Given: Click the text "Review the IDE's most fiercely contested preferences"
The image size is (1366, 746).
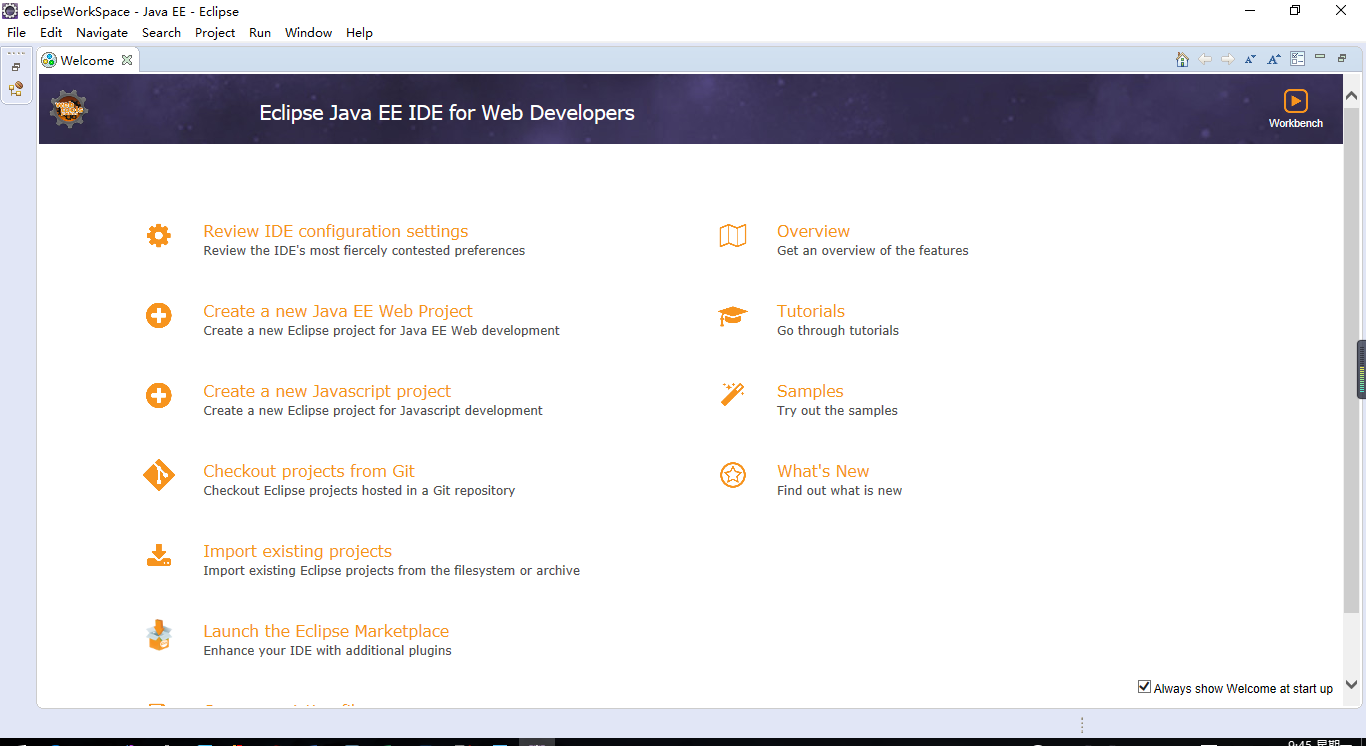Looking at the screenshot, I should pos(364,251).
